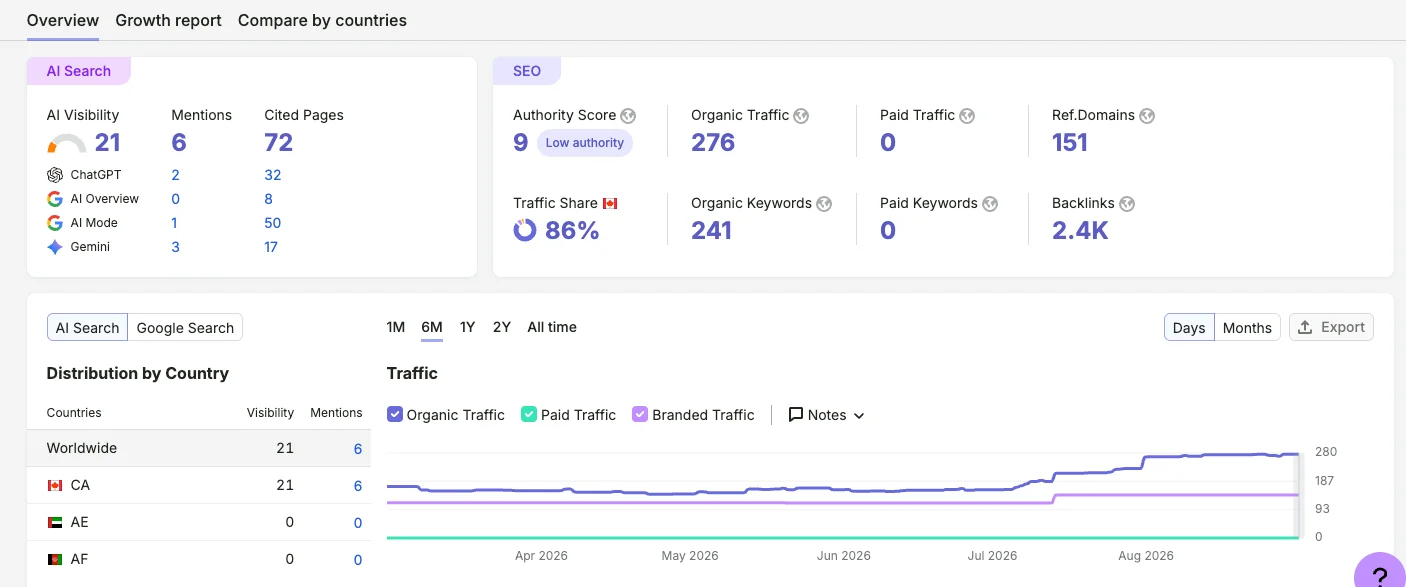Select the 2Y time range
Image resolution: width=1406 pixels, height=587 pixels.
[502, 327]
